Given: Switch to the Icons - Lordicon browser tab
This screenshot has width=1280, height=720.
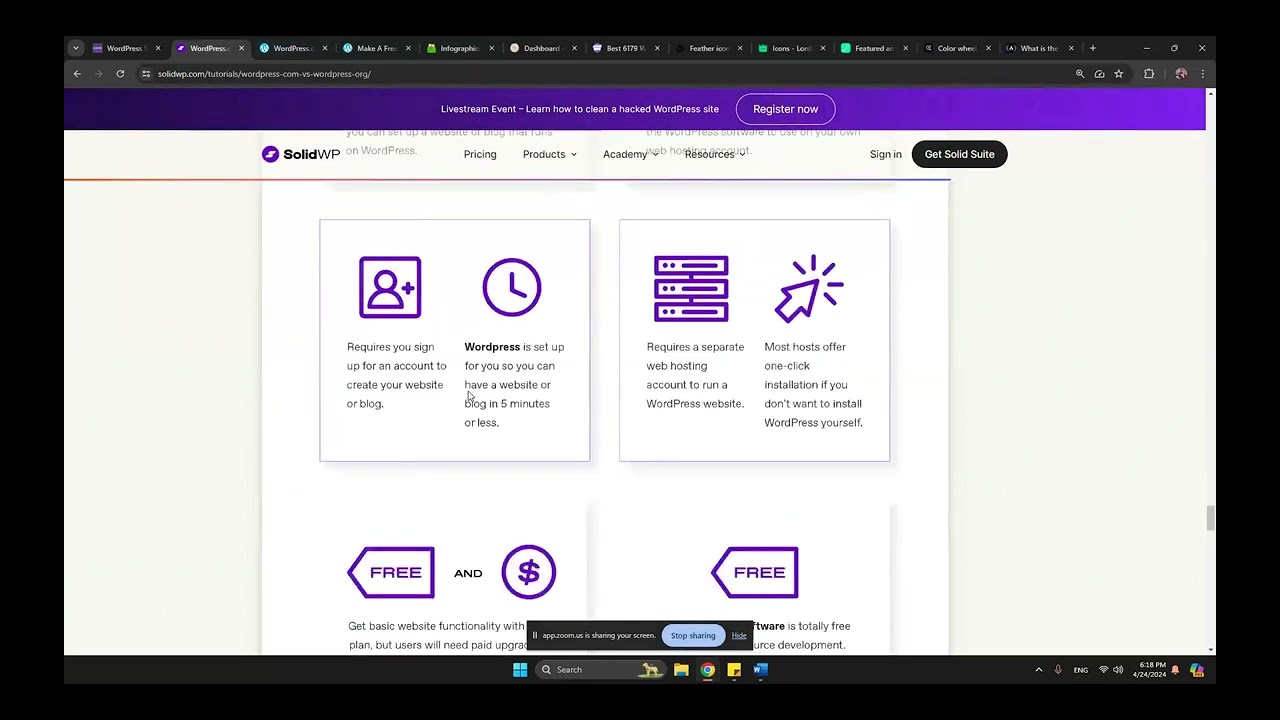Looking at the screenshot, I should tap(790, 48).
